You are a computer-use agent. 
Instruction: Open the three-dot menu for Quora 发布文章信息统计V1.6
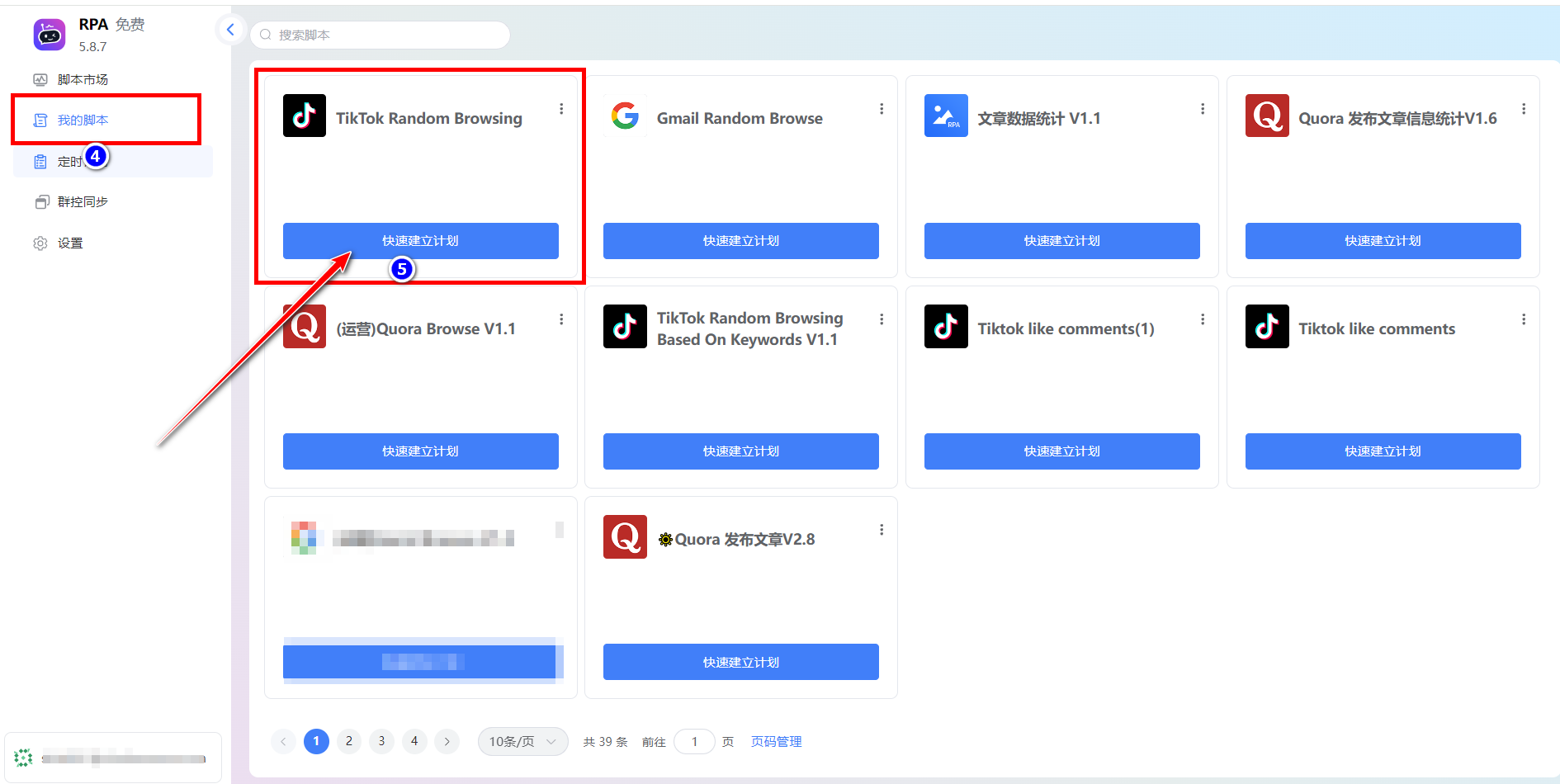coord(1524,109)
